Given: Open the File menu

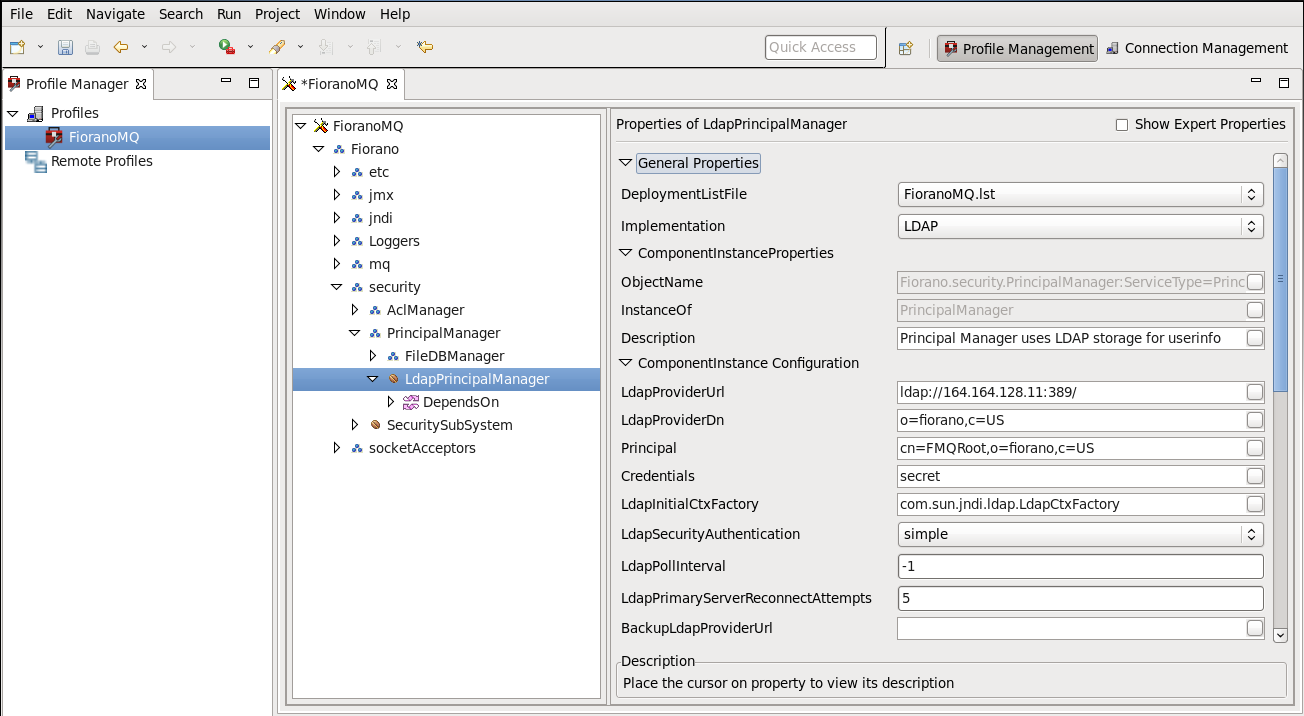Looking at the screenshot, I should [x=21, y=14].
